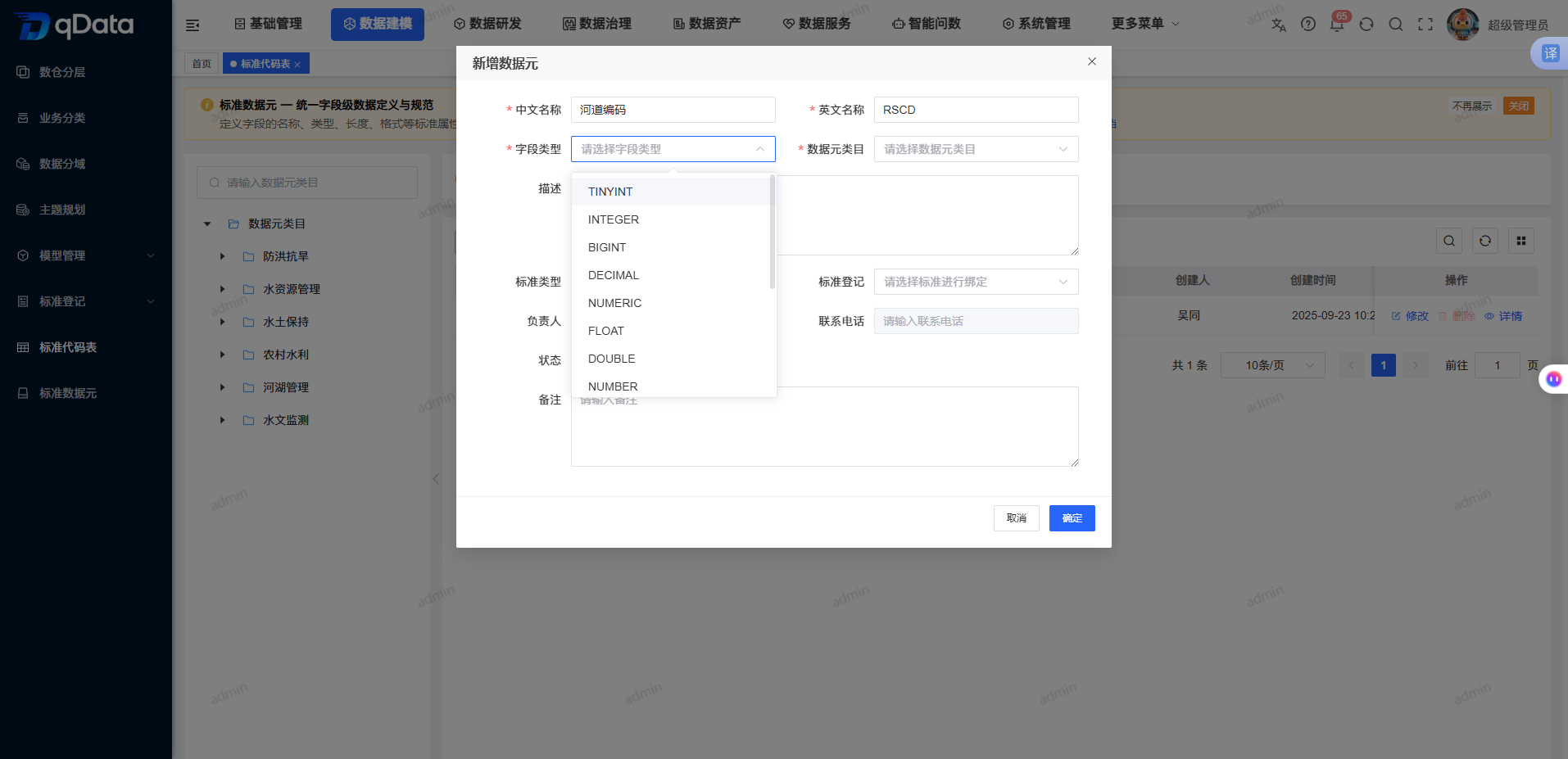Open 业务分类 in sidebar
The image size is (1568, 759).
62,118
